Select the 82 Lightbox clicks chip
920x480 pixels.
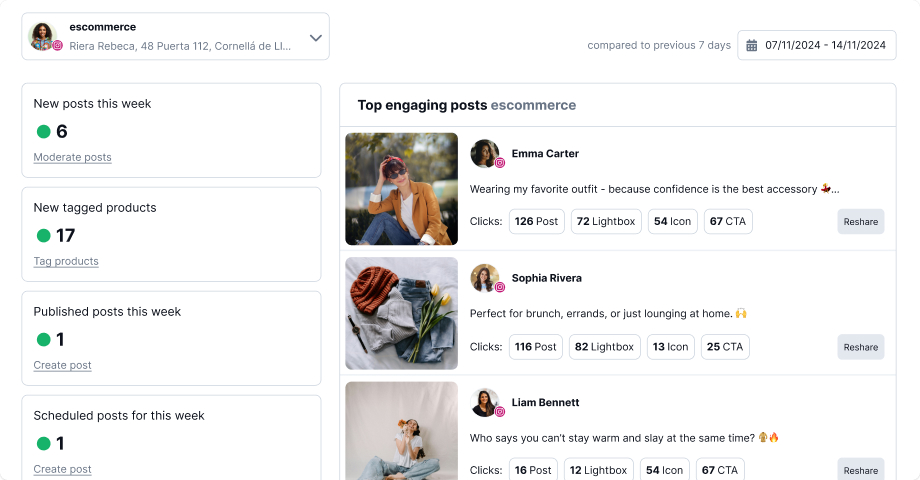[604, 347]
